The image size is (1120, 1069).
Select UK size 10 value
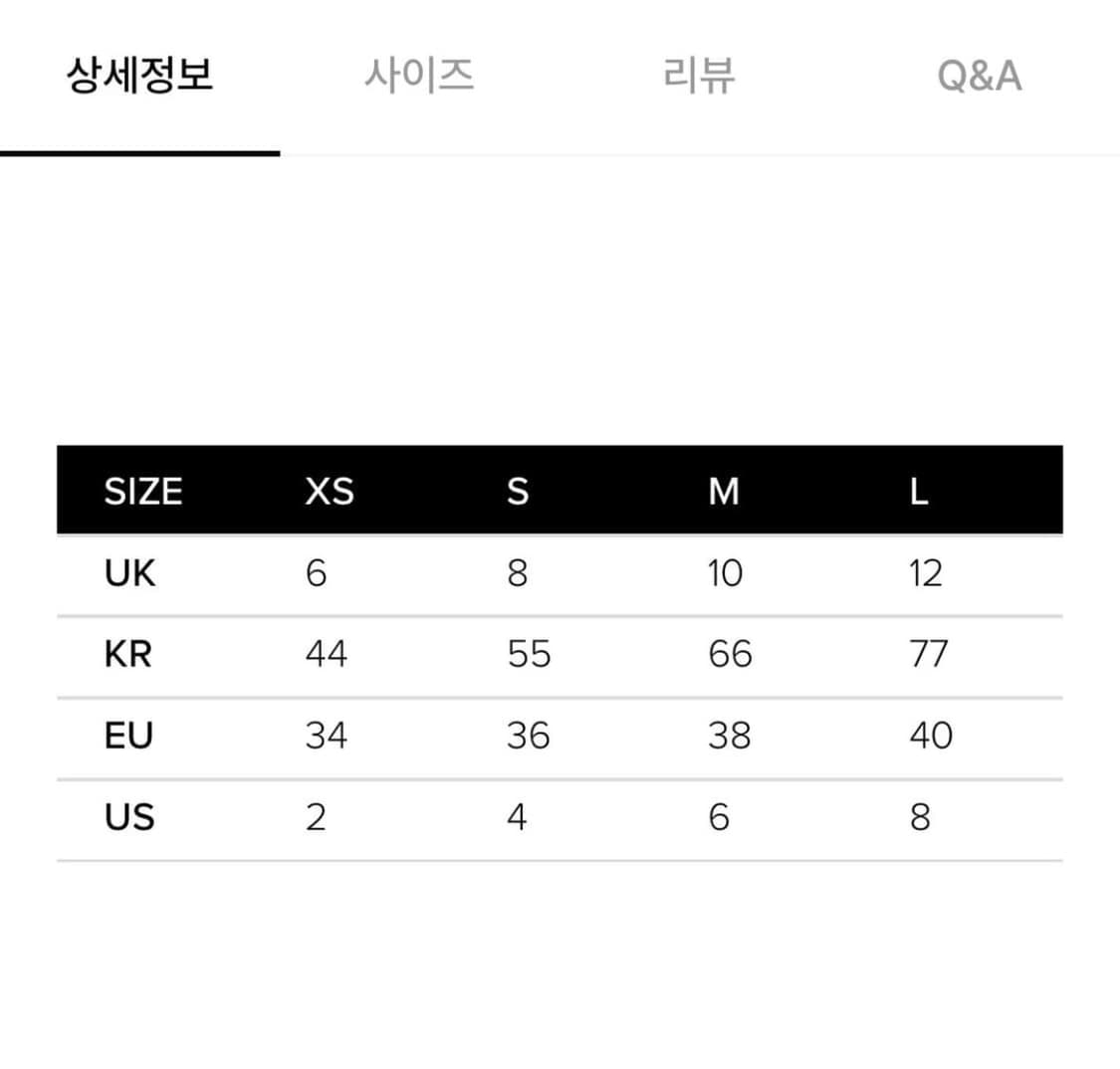727,572
